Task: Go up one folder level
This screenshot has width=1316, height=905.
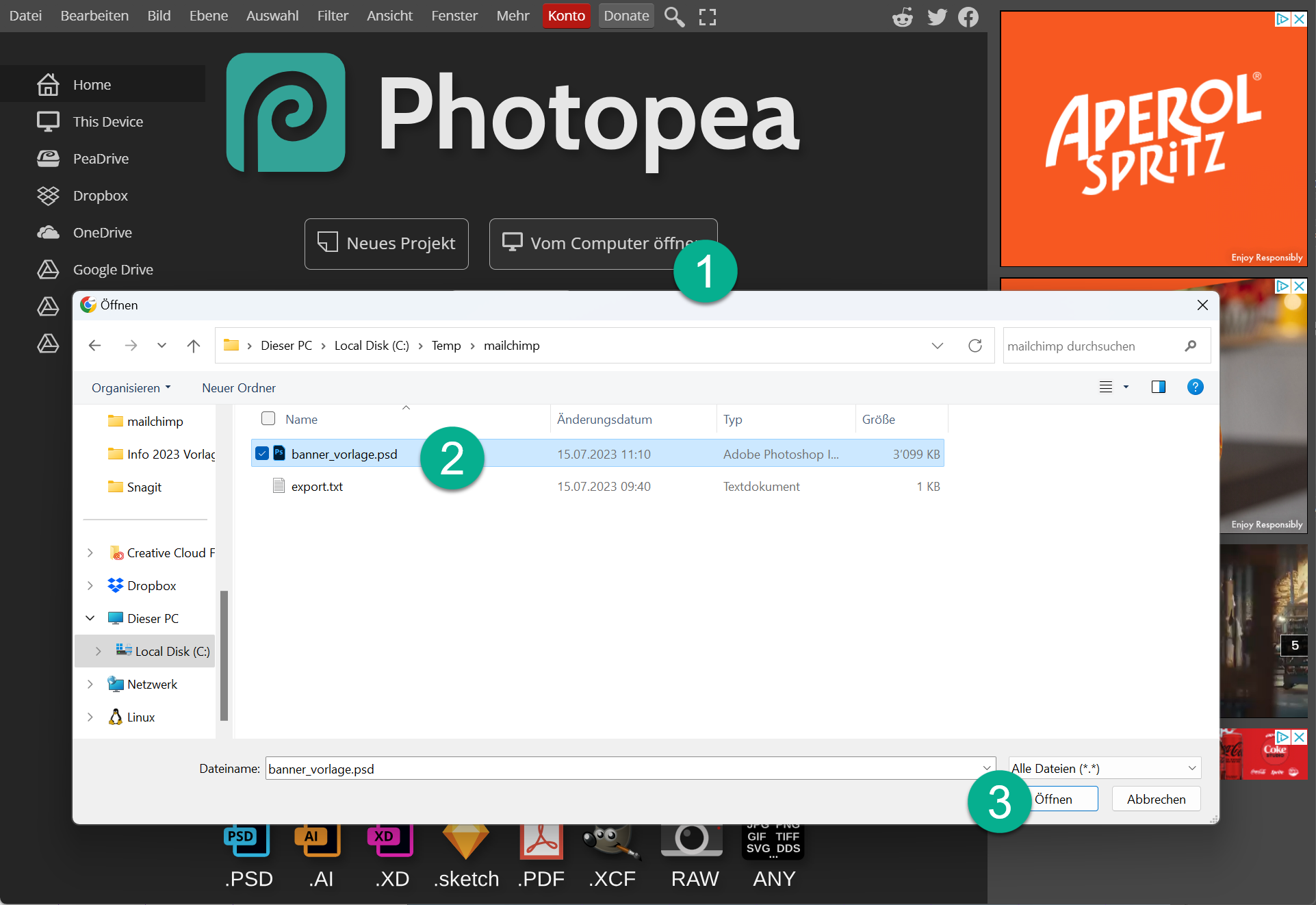Action: pyautogui.click(x=194, y=346)
